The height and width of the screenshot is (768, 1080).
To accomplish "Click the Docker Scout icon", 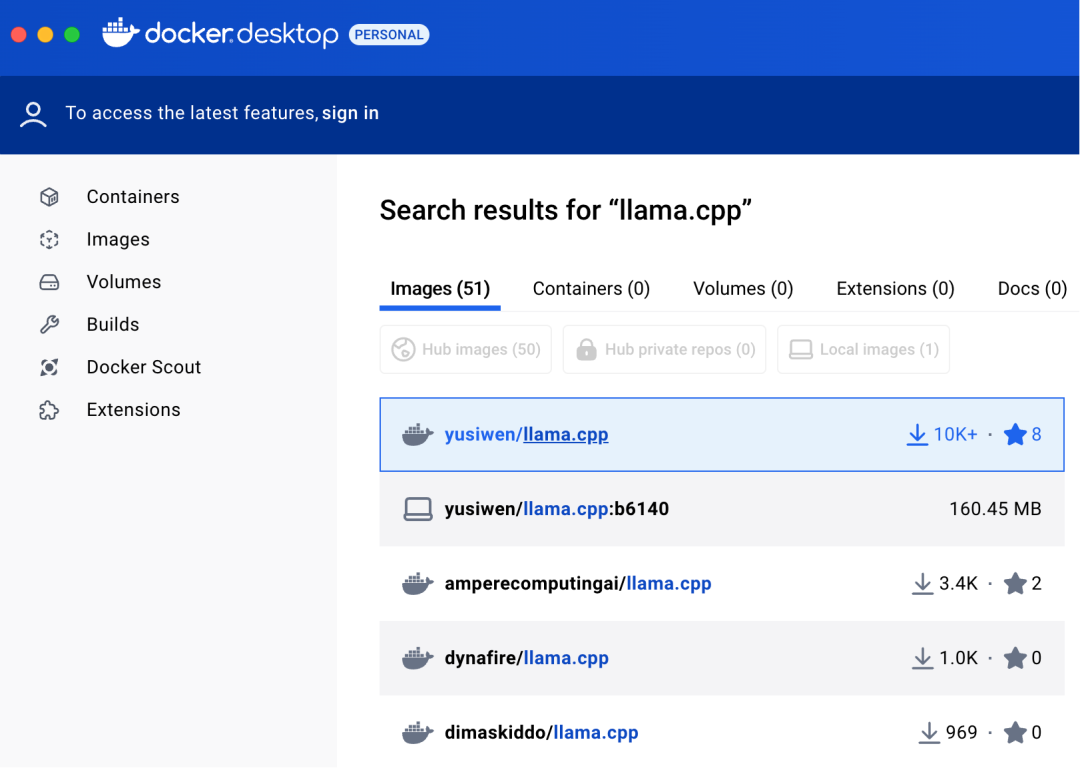I will point(49,367).
